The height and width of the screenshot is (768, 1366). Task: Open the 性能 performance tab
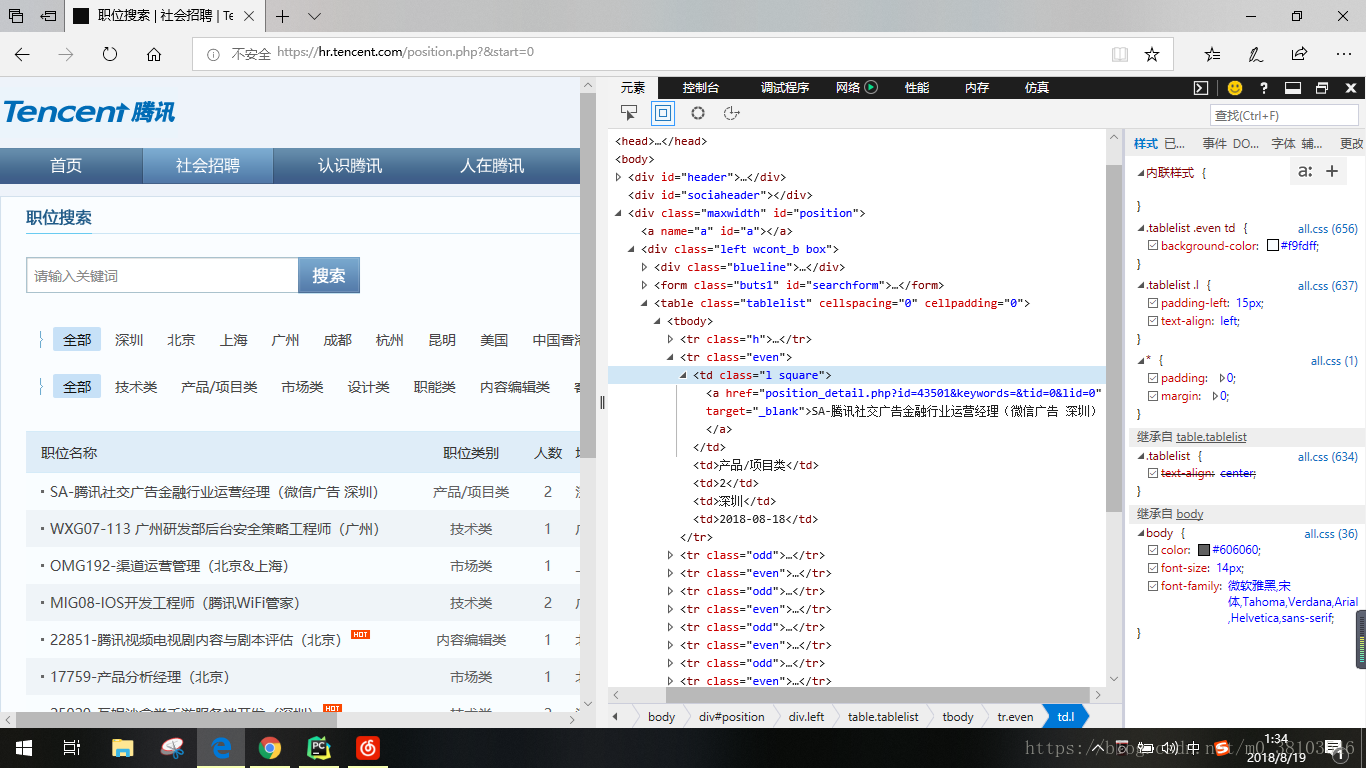pyautogui.click(x=917, y=88)
